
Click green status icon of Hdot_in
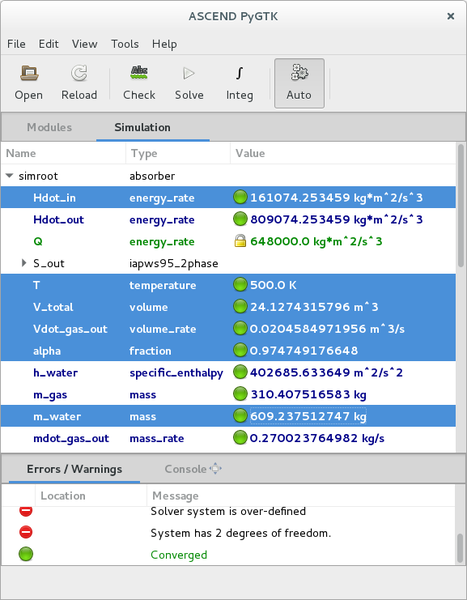pos(240,197)
